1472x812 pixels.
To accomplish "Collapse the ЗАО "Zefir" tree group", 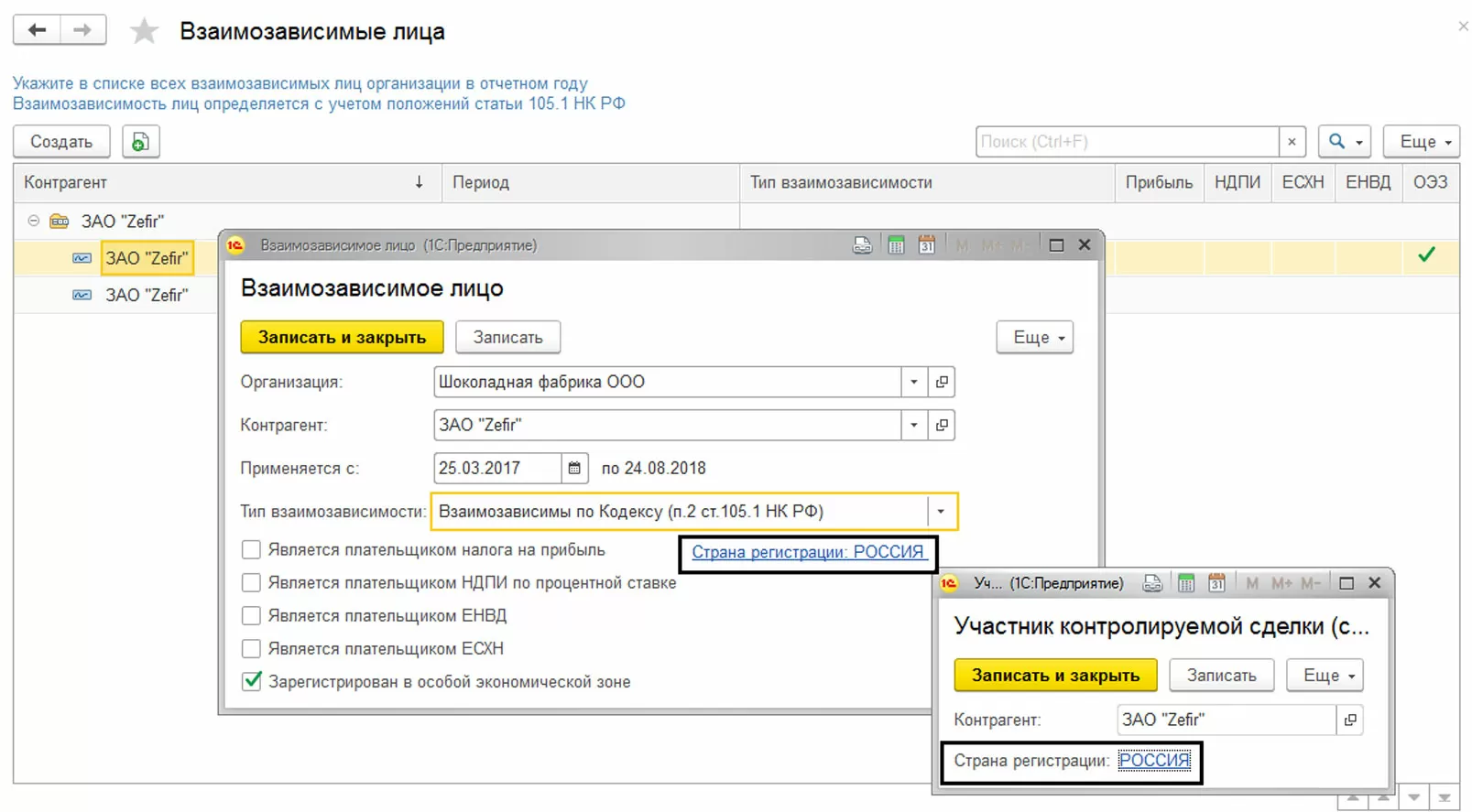I will (34, 221).
